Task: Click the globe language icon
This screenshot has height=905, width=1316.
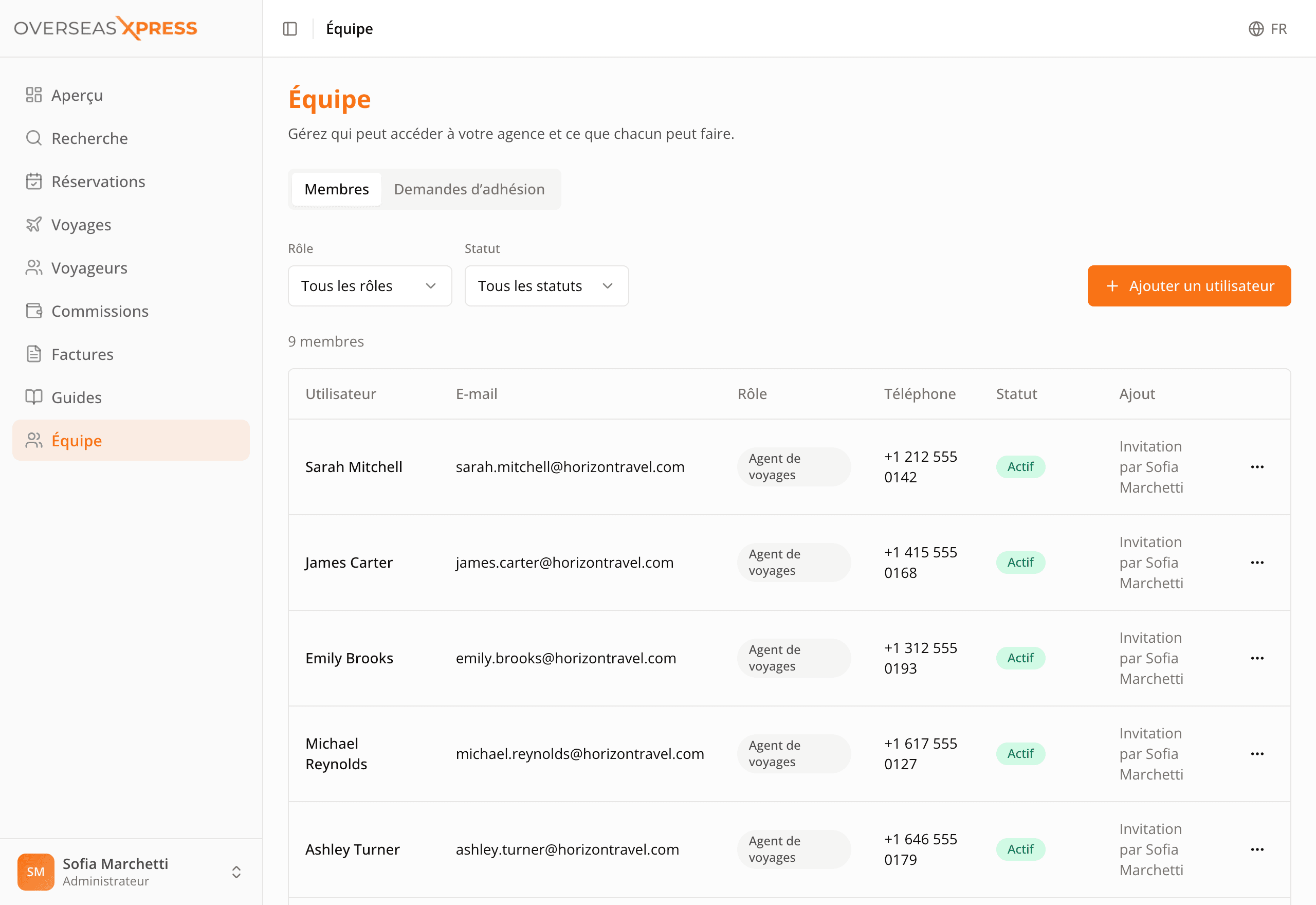Action: pos(1256,28)
